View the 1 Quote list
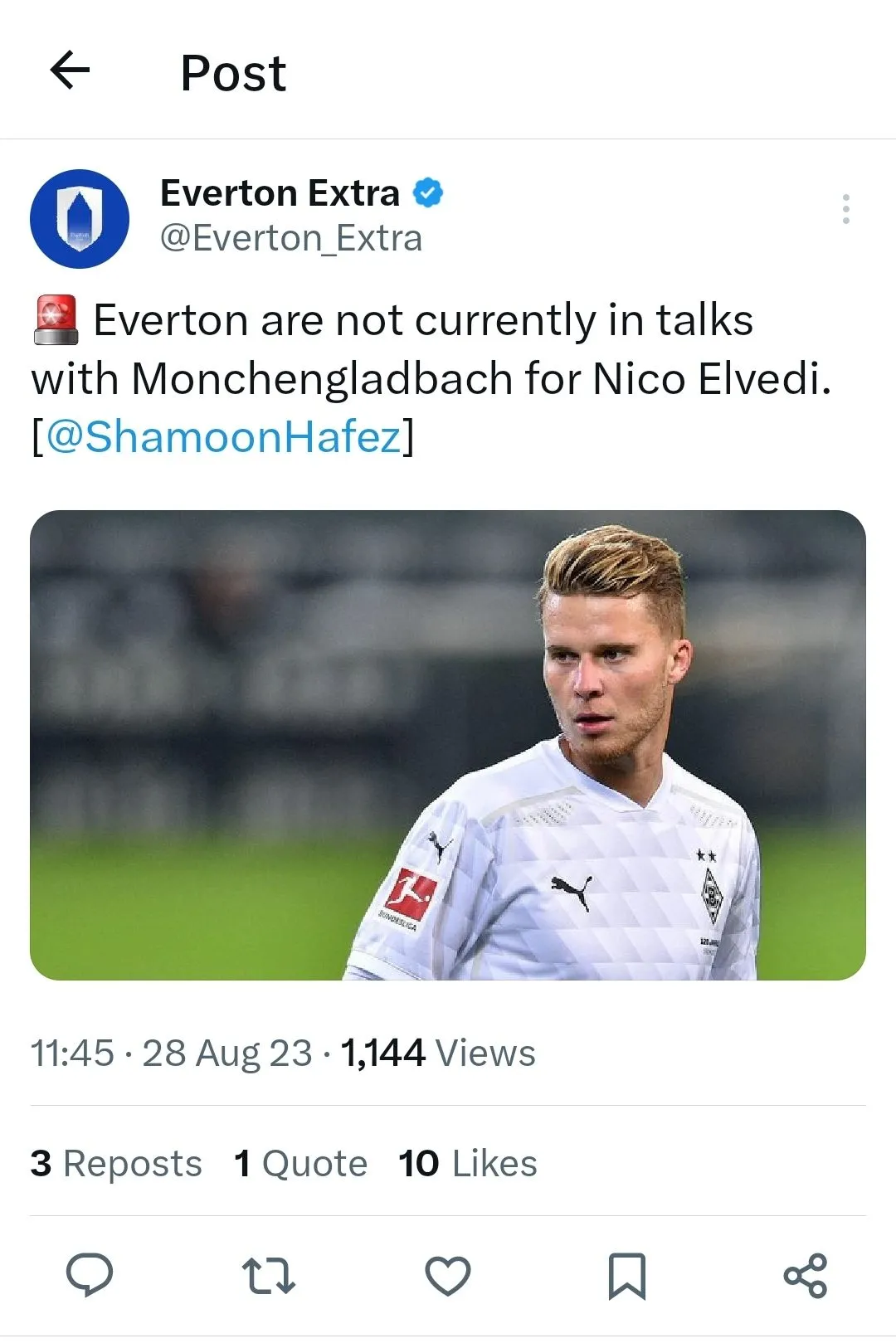 click(x=300, y=1163)
